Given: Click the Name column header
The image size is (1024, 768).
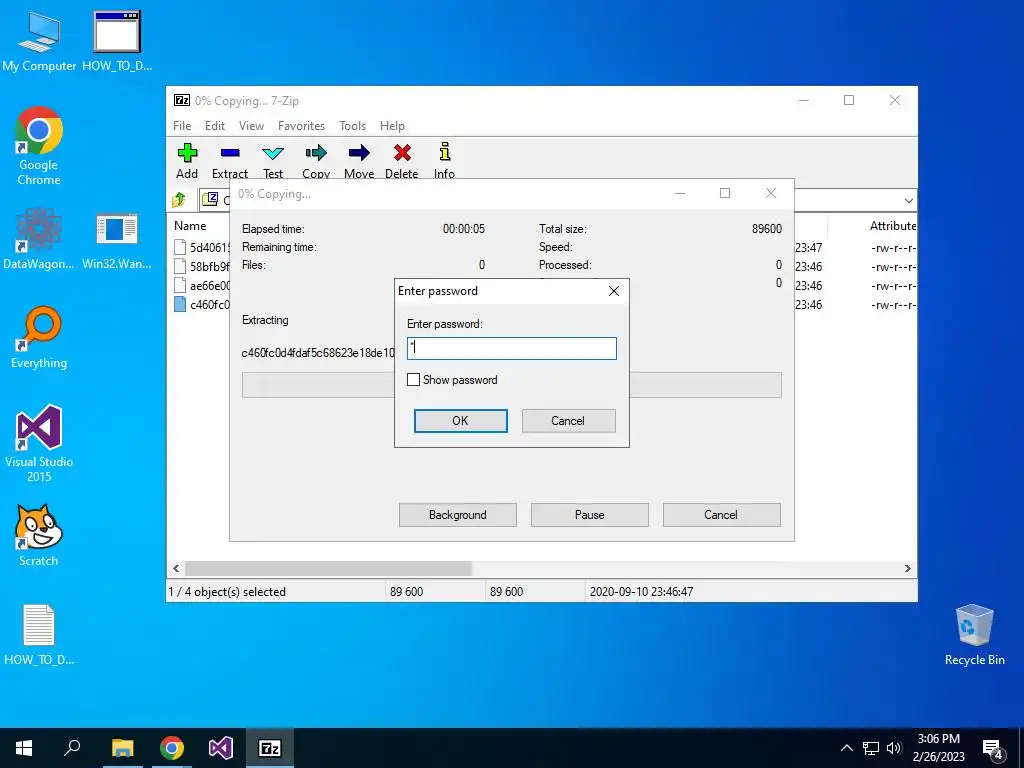Looking at the screenshot, I should [190, 225].
